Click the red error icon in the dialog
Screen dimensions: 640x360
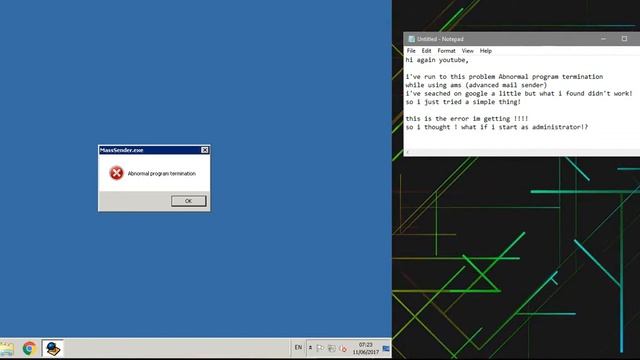coord(116,173)
